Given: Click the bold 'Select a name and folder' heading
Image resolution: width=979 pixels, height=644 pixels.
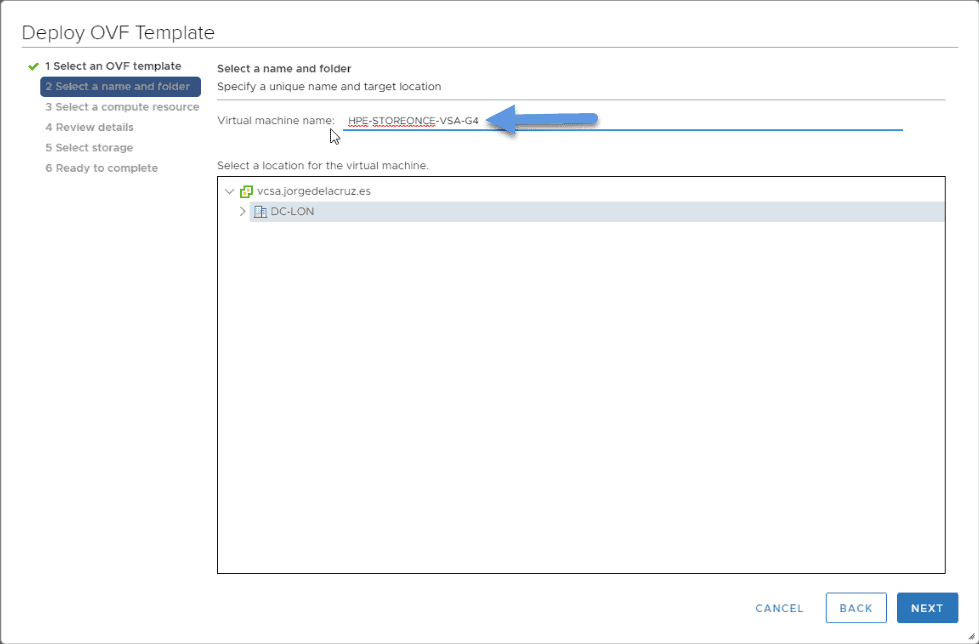Looking at the screenshot, I should click(x=284, y=69).
